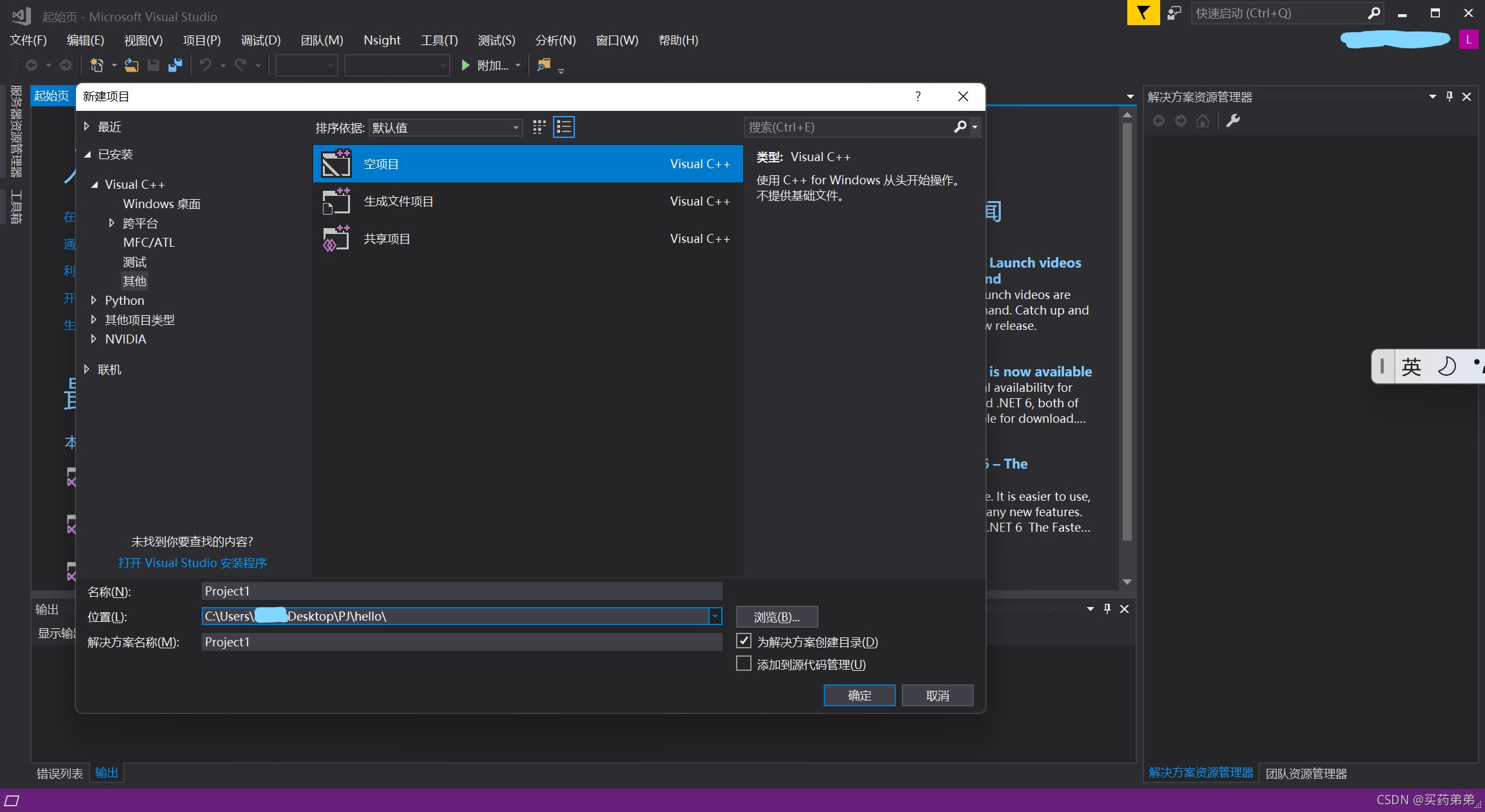This screenshot has width=1485, height=812.
Task: Click the Save All toolbar icon
Action: click(175, 65)
